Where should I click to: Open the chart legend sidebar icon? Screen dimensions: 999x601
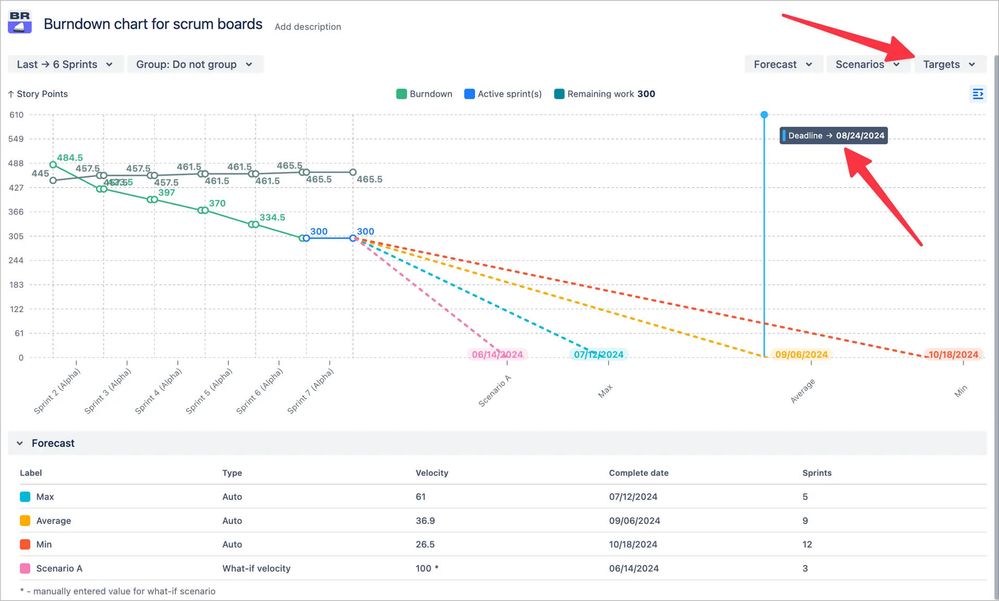coord(978,93)
